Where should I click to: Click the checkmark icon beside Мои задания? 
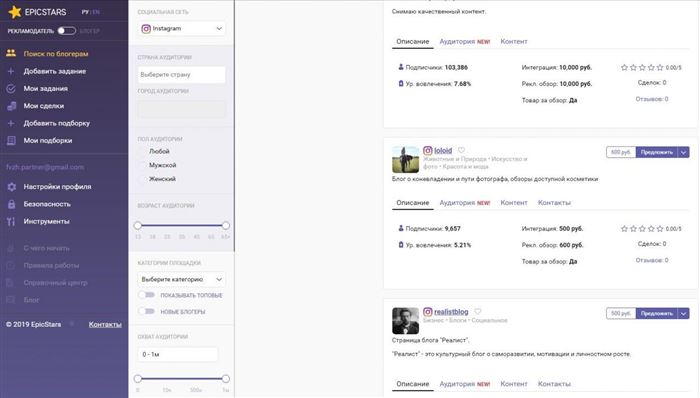(11, 88)
